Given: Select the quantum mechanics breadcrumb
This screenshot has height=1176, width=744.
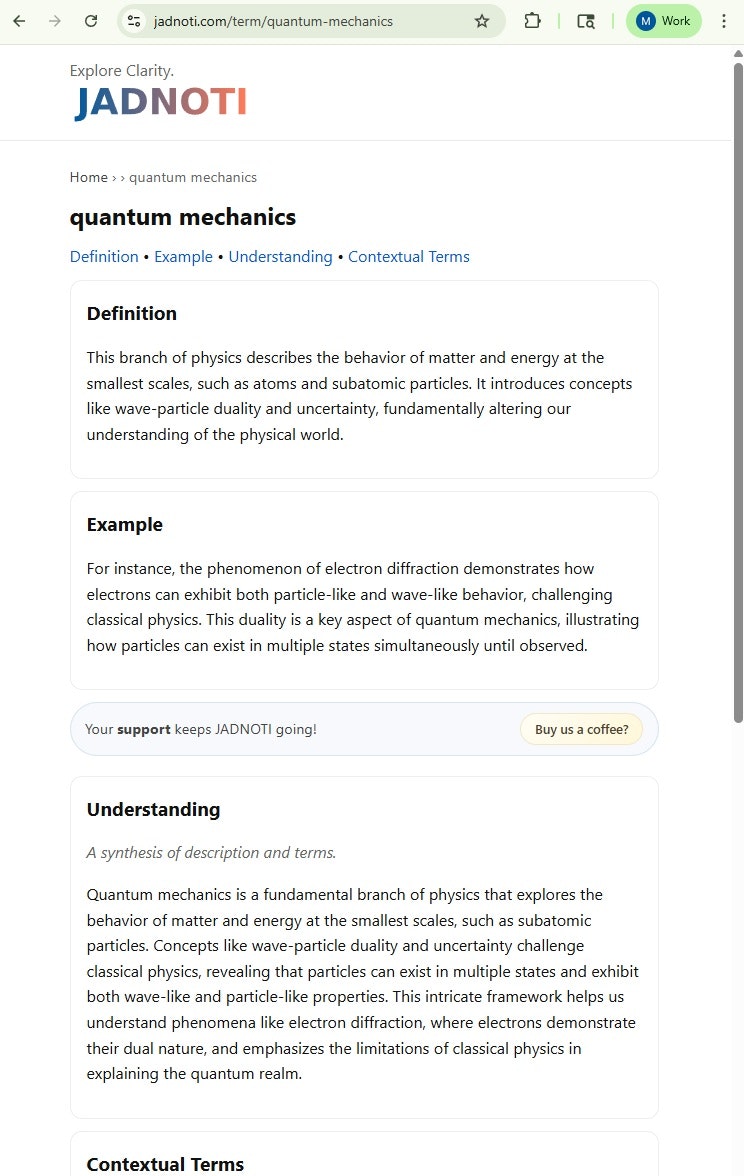Looking at the screenshot, I should pyautogui.click(x=193, y=177).
